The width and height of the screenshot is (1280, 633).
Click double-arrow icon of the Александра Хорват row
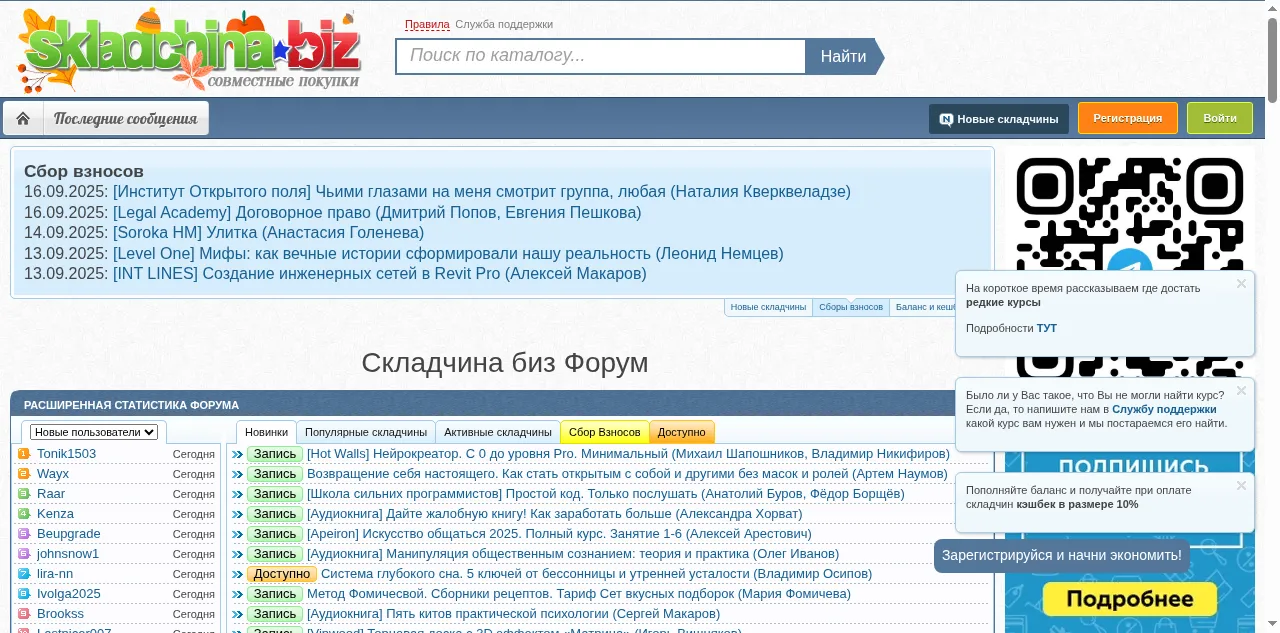[238, 514]
